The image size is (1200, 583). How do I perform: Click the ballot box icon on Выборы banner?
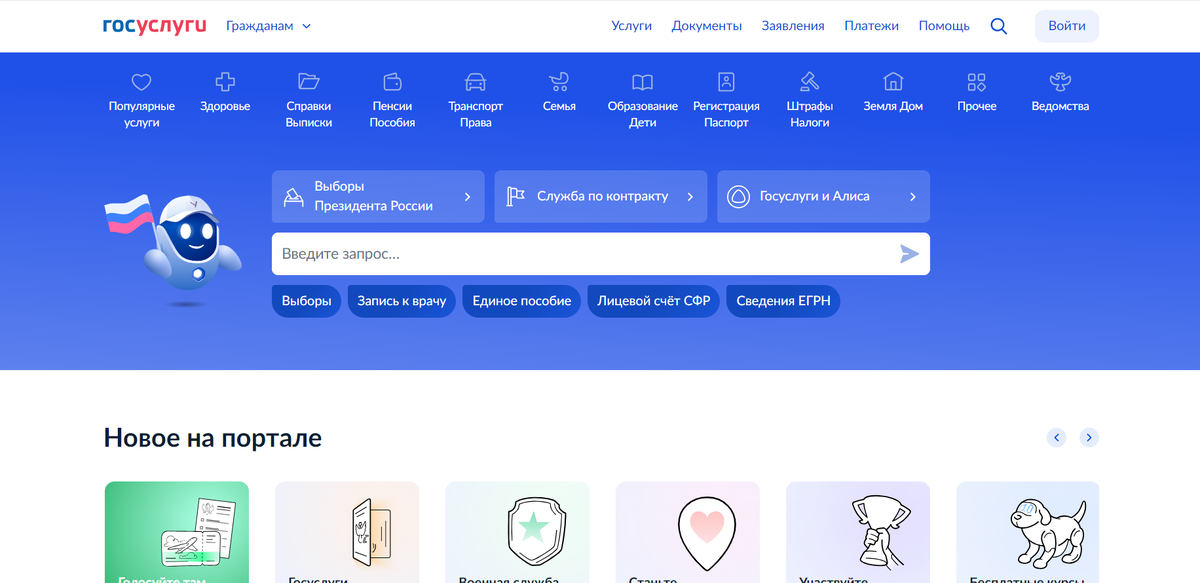pos(293,196)
